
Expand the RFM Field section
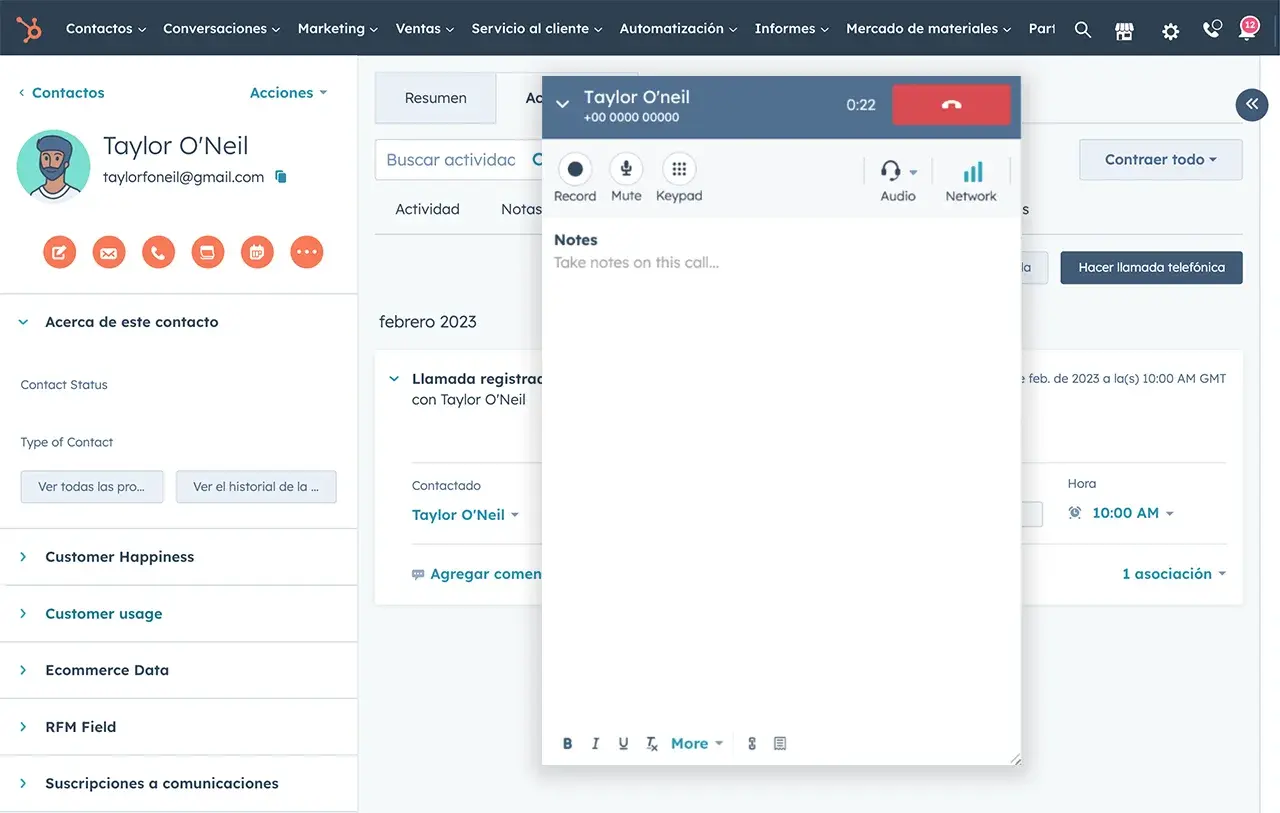(x=24, y=727)
